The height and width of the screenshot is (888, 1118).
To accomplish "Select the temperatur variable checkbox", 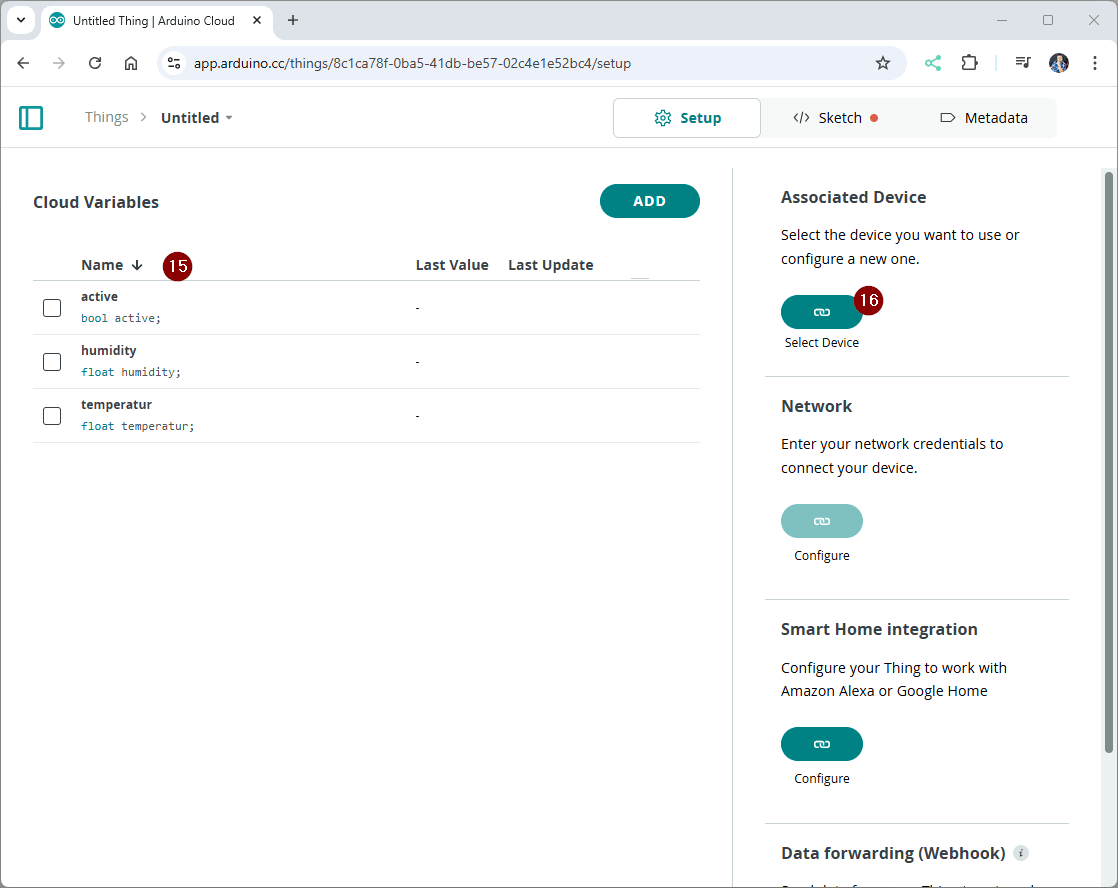I will [52, 416].
